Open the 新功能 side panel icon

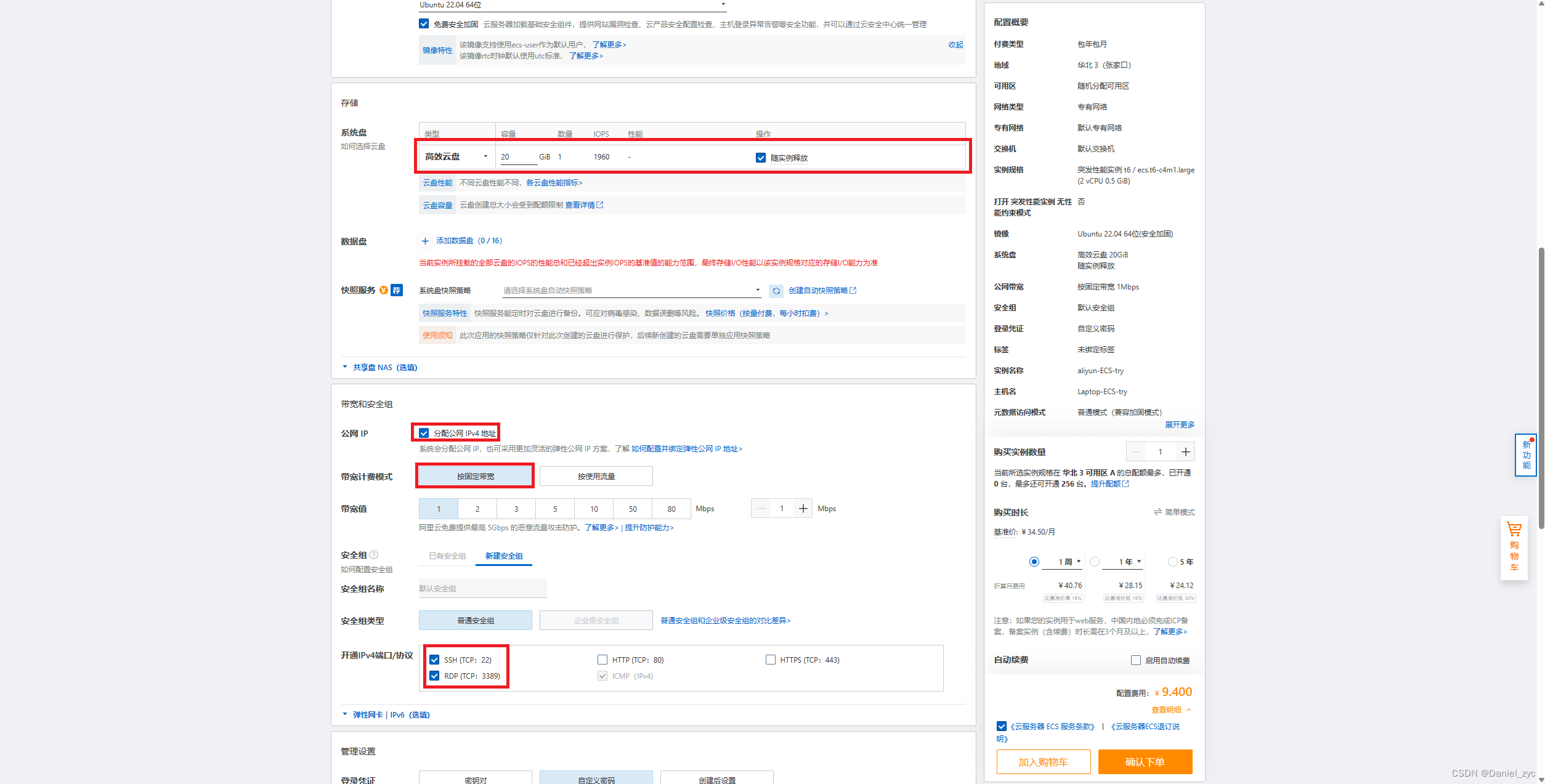click(1526, 455)
